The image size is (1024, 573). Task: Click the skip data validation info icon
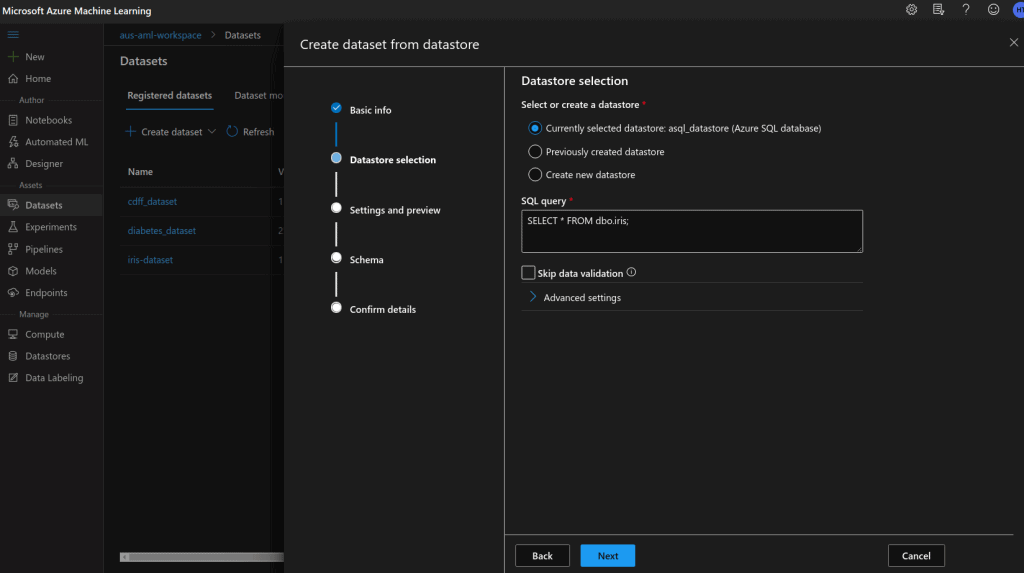tap(631, 272)
